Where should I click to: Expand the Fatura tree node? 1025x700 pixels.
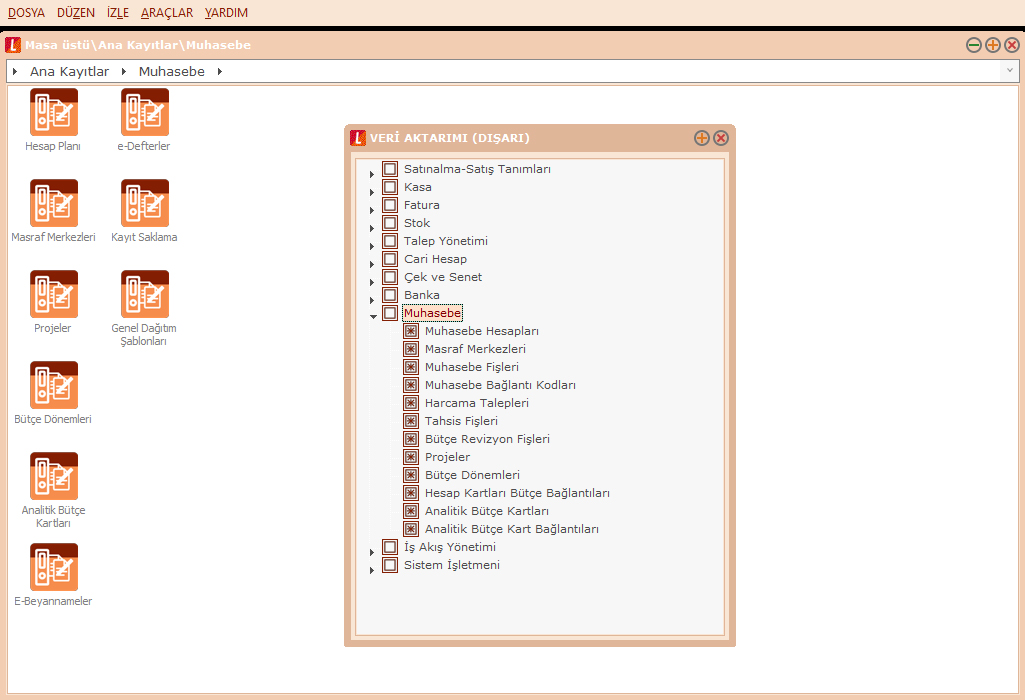click(x=371, y=210)
